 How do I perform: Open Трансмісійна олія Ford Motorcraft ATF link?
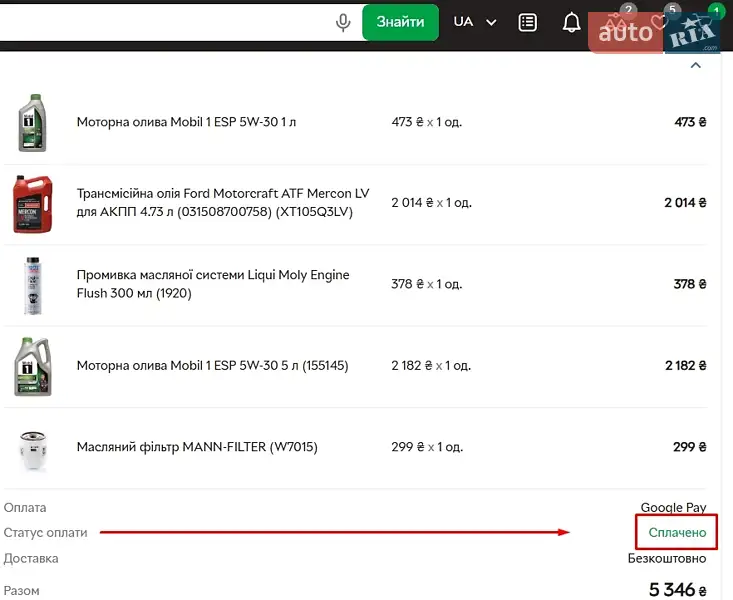[223, 202]
